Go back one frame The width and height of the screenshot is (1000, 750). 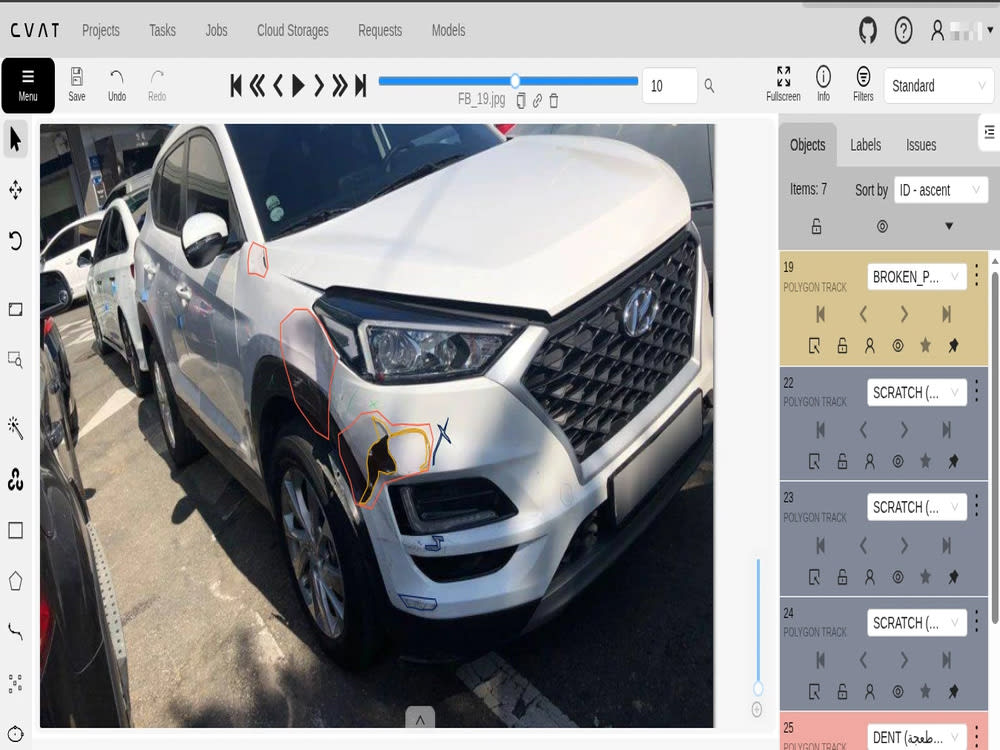tap(278, 85)
